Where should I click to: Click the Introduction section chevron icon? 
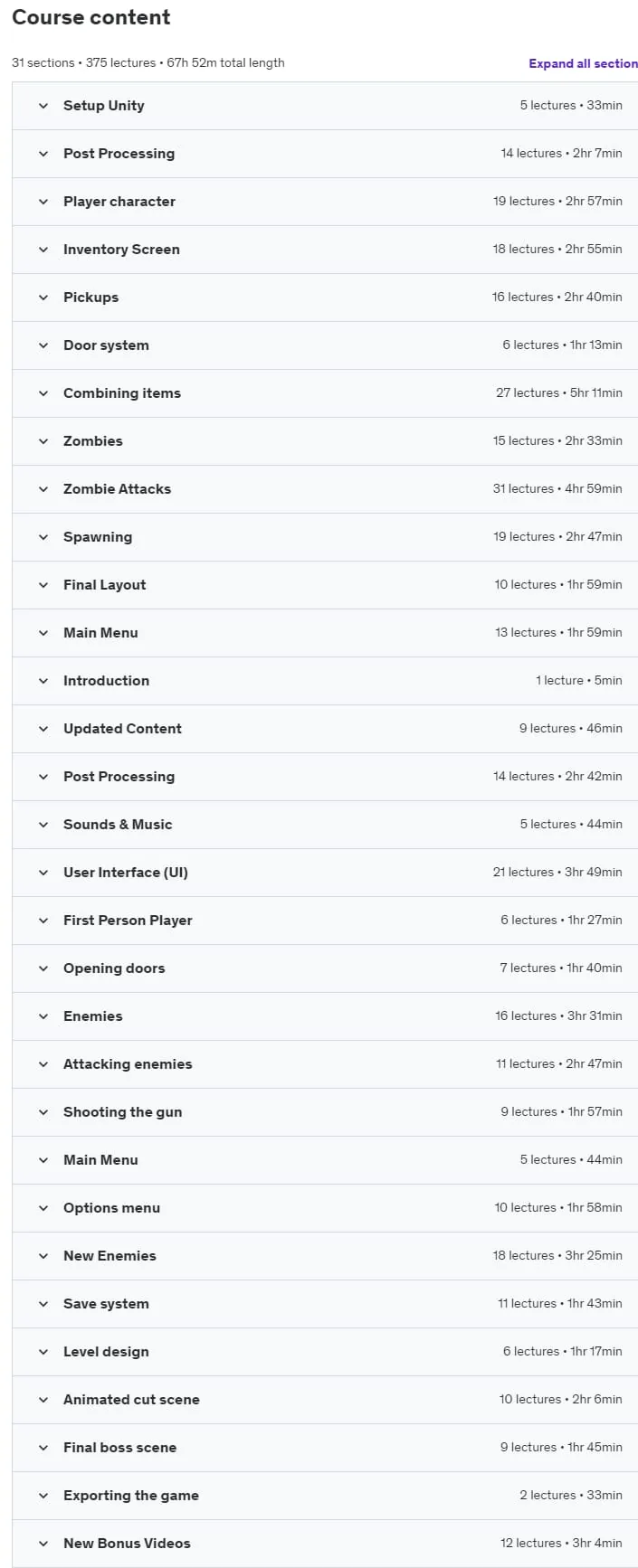pos(43,681)
